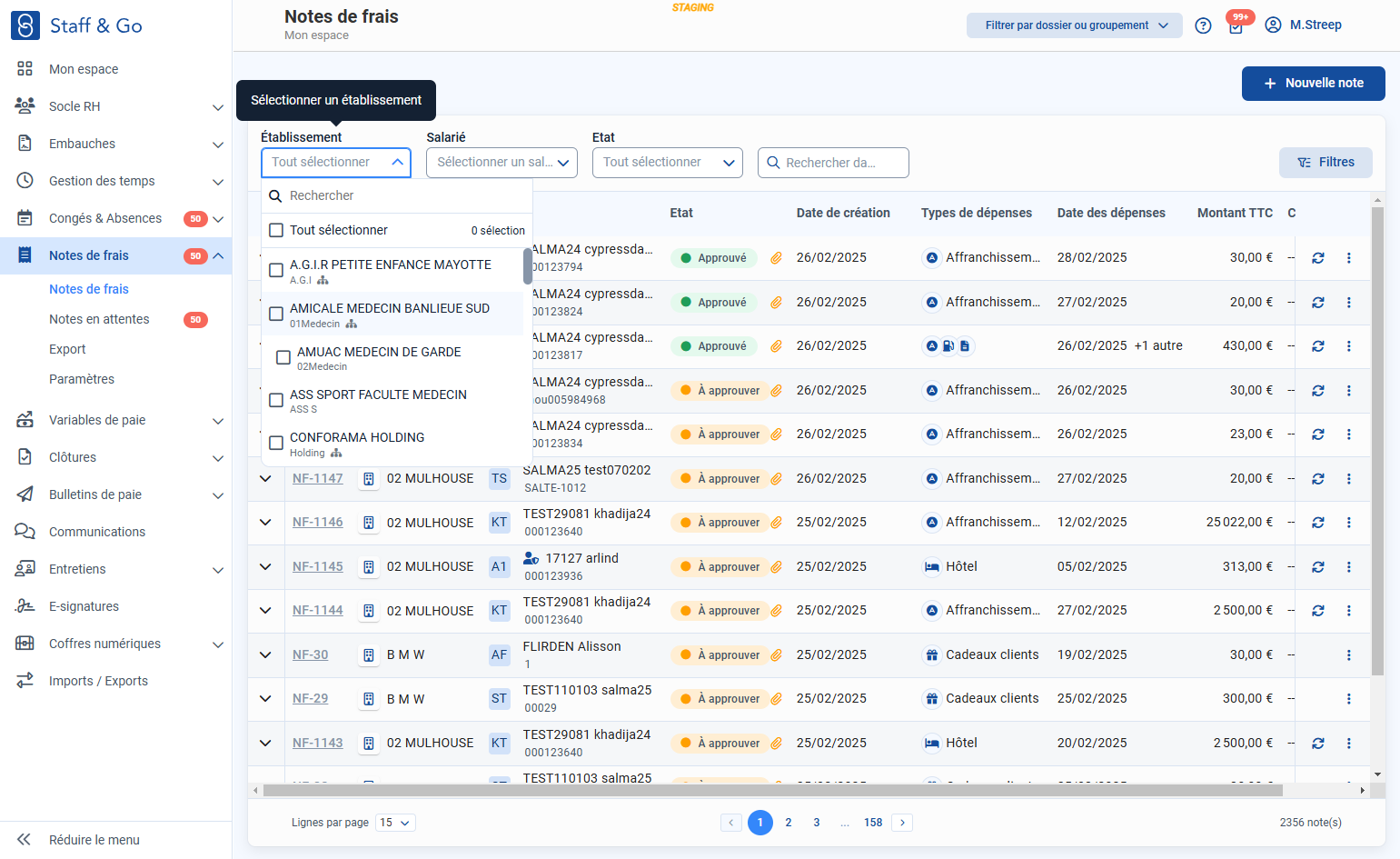Viewport: 1400px width, 859px height.
Task: Expand the NF-1147 row chevron
Action: coord(265,479)
